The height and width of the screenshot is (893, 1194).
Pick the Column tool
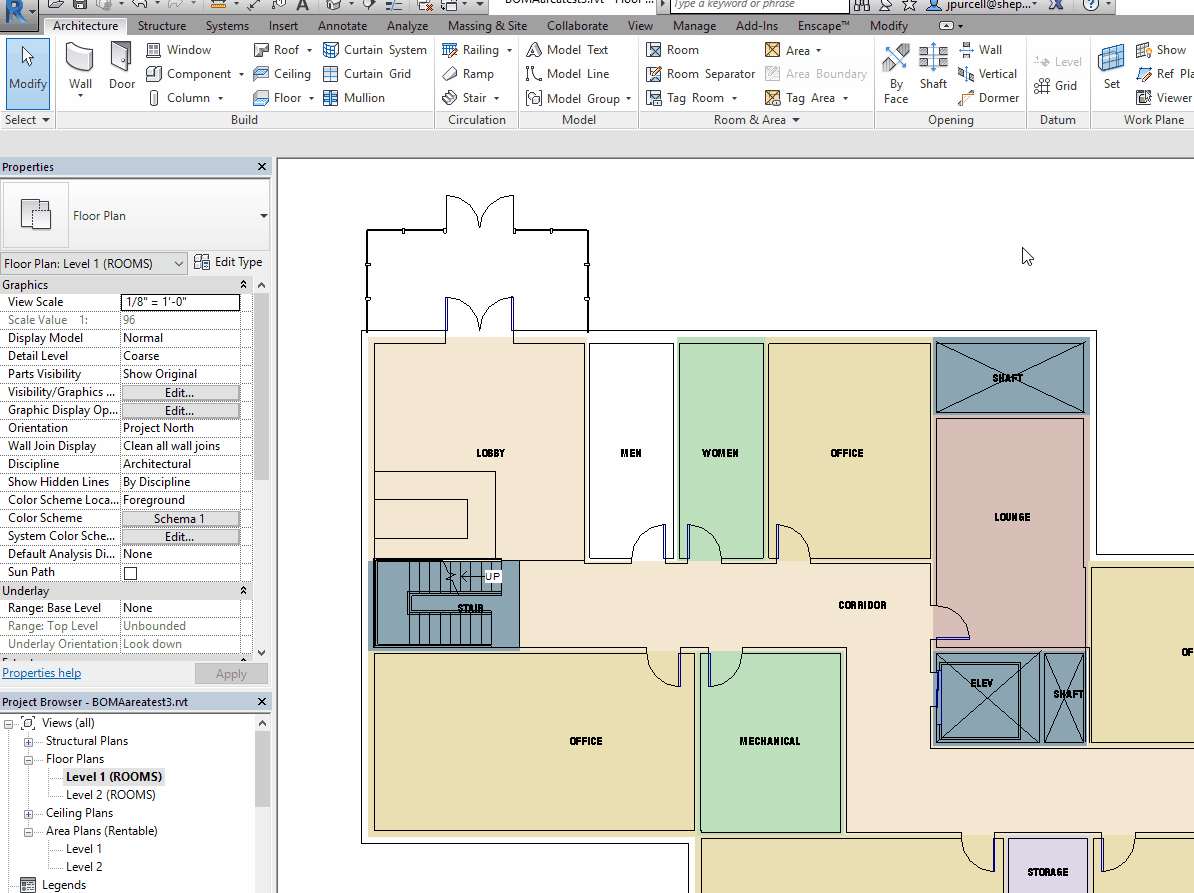(179, 97)
